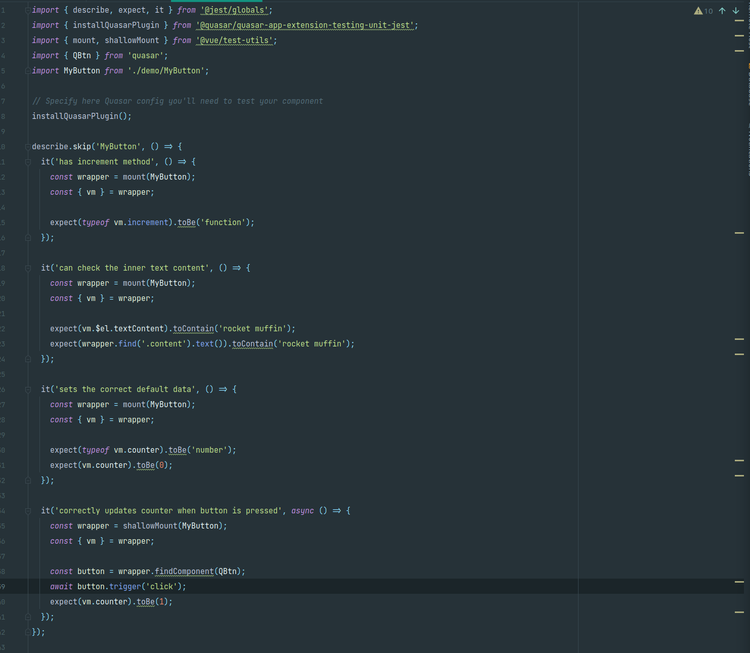The height and width of the screenshot is (653, 750).
Task: Place cursor on the await button.trigger('click') line
Action: point(118,586)
